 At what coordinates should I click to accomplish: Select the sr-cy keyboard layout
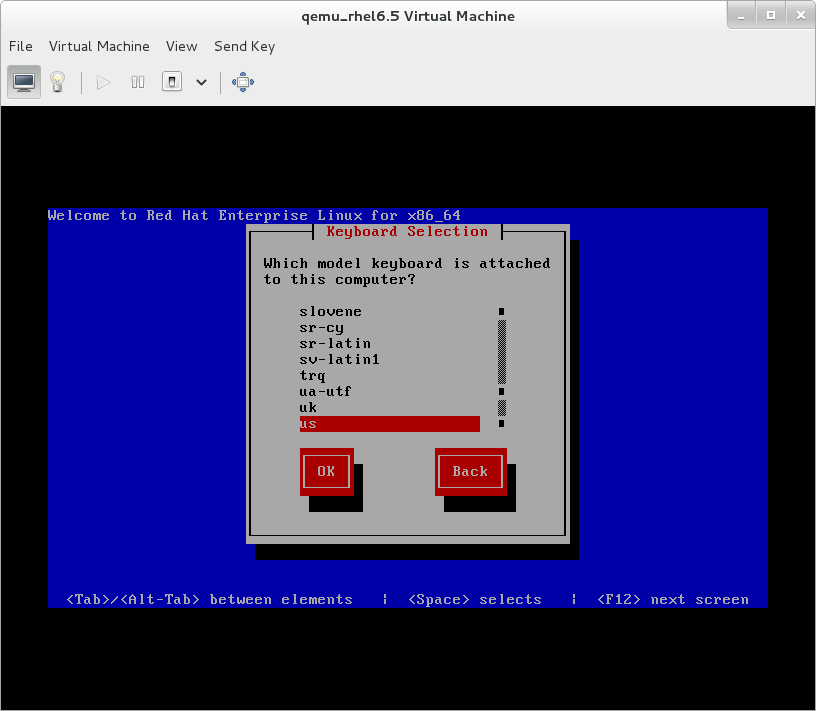point(390,328)
